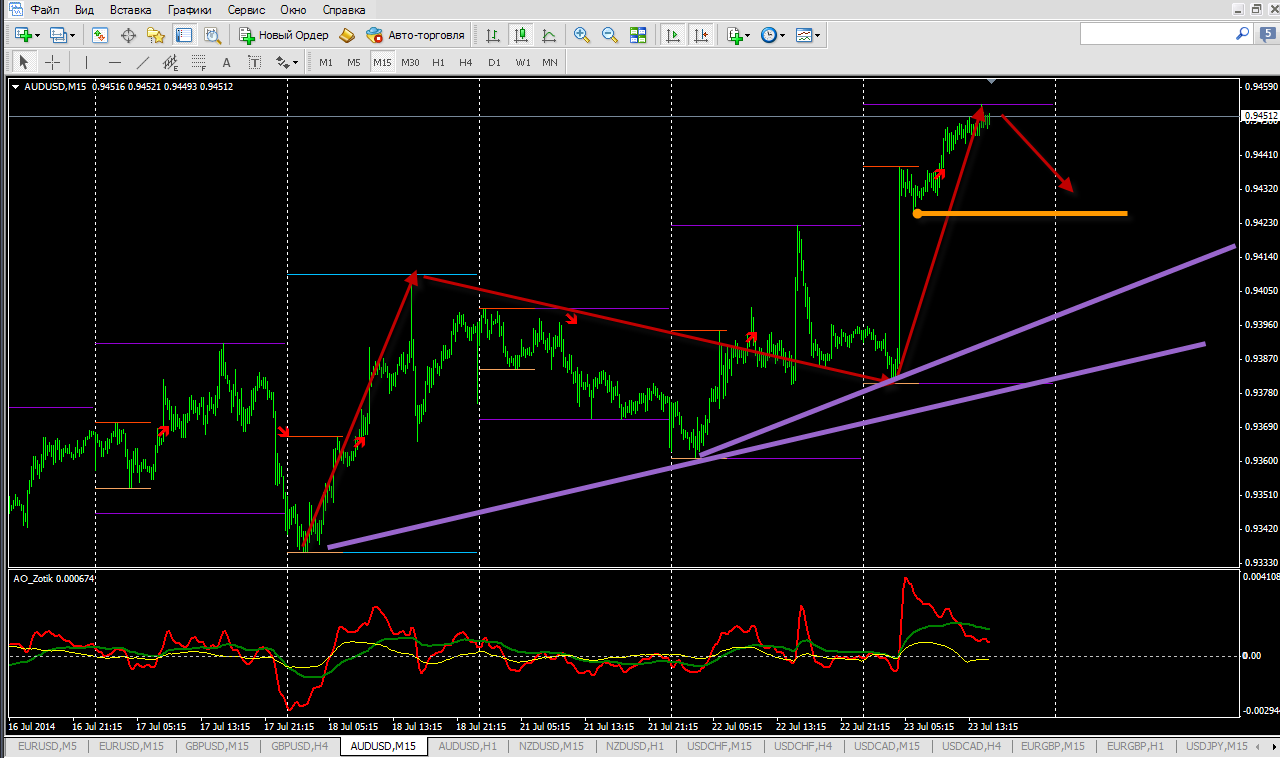Switch chart to bar chart mode
The width and height of the screenshot is (1280, 758).
(x=493, y=35)
